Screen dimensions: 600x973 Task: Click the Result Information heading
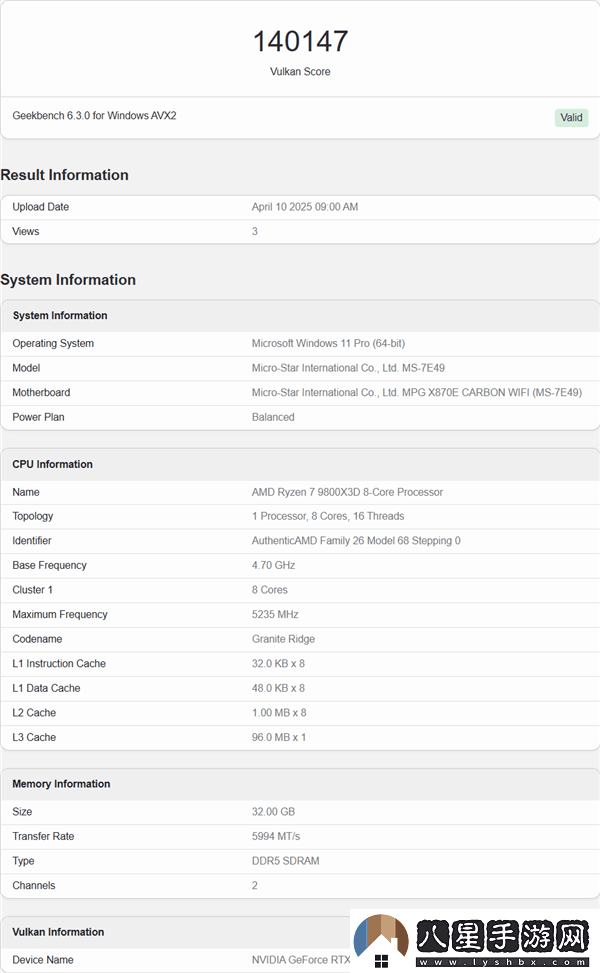(x=65, y=175)
